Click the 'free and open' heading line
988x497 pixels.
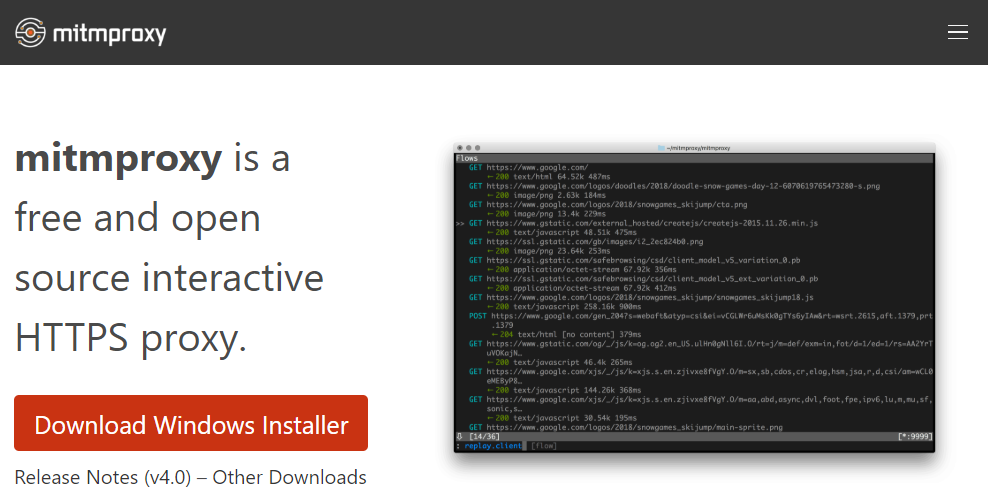[137, 218]
